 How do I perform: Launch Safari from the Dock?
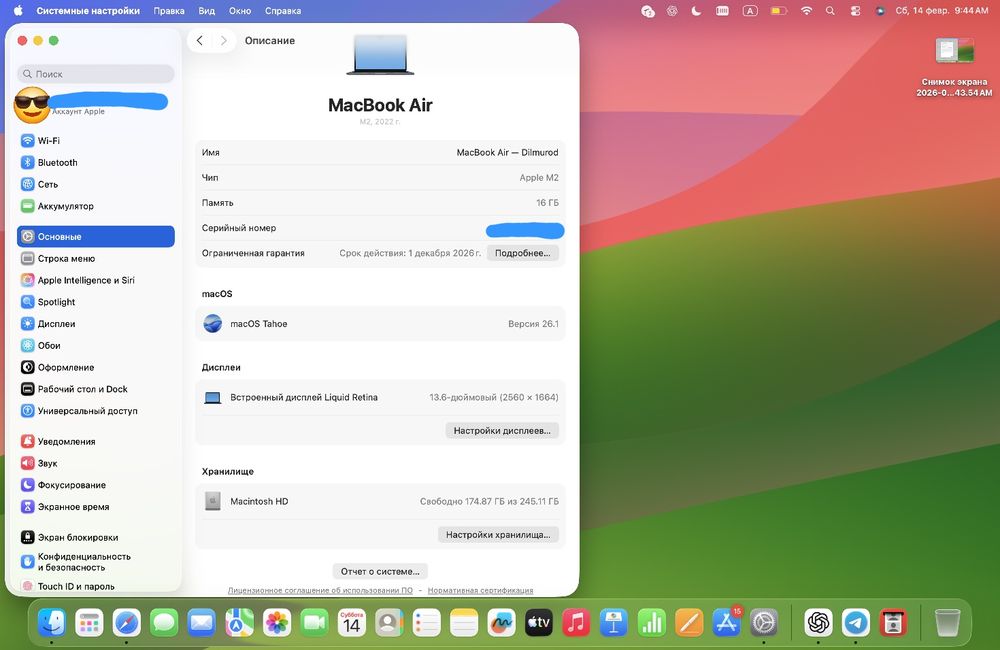(126, 623)
